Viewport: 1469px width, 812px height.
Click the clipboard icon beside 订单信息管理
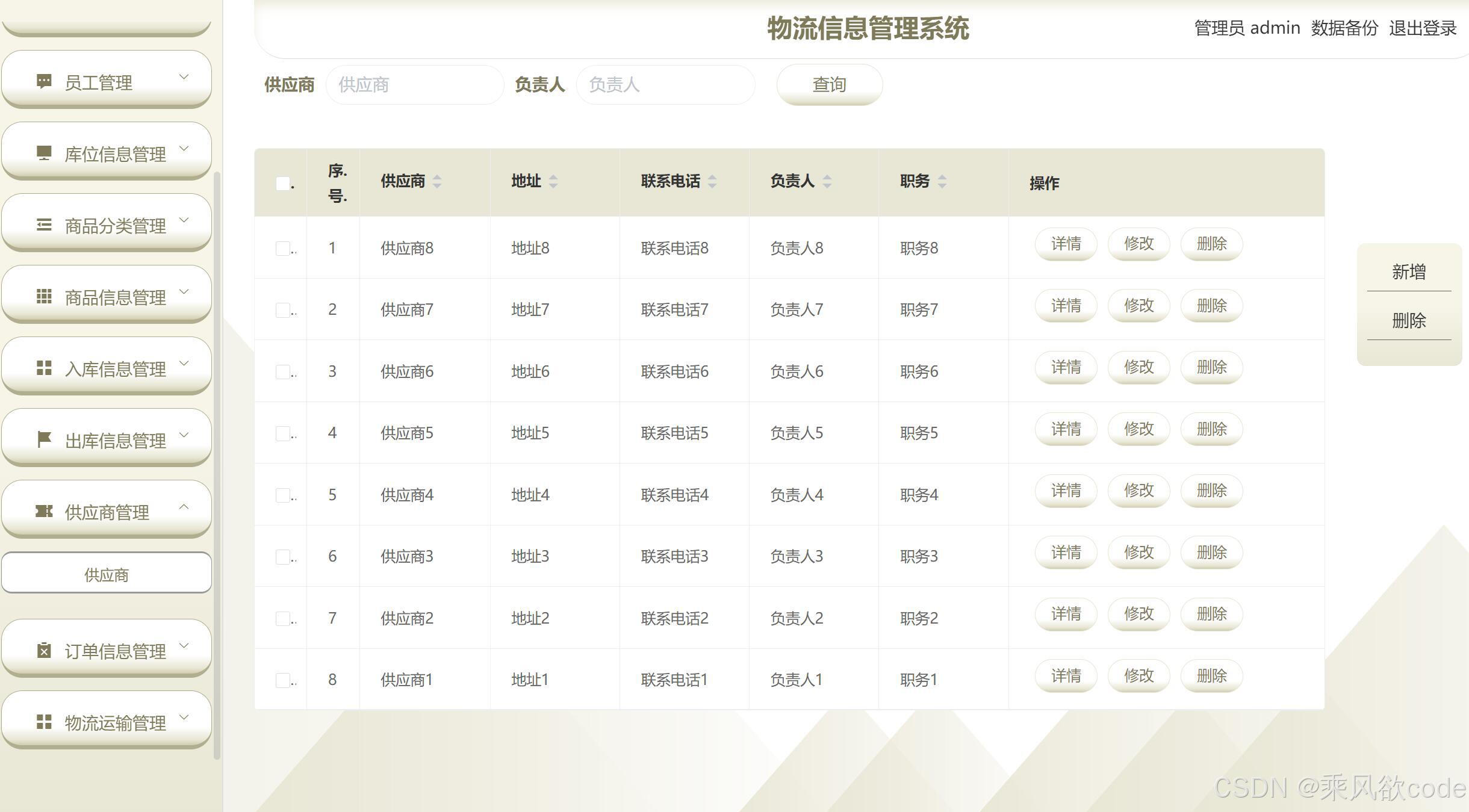(44, 650)
